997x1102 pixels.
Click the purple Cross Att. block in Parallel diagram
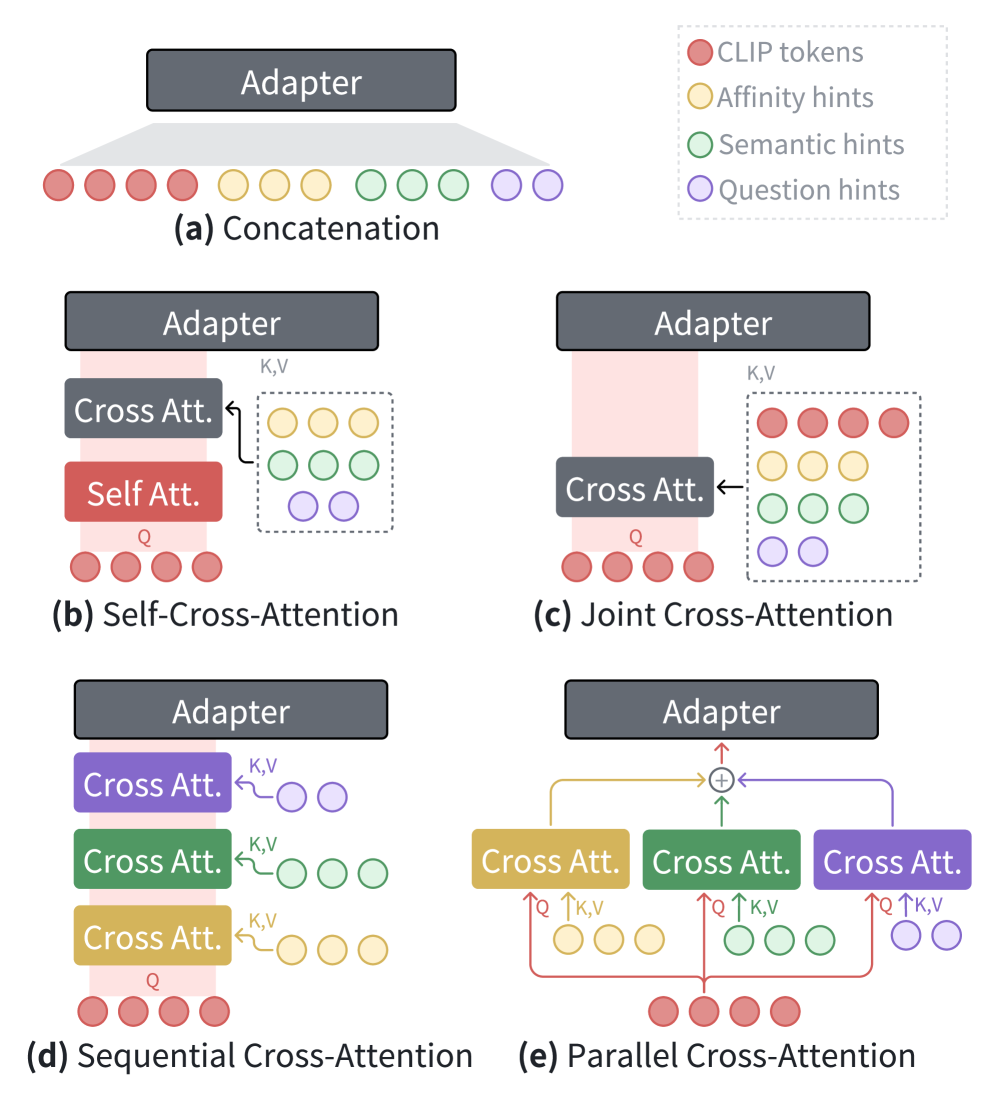point(892,860)
